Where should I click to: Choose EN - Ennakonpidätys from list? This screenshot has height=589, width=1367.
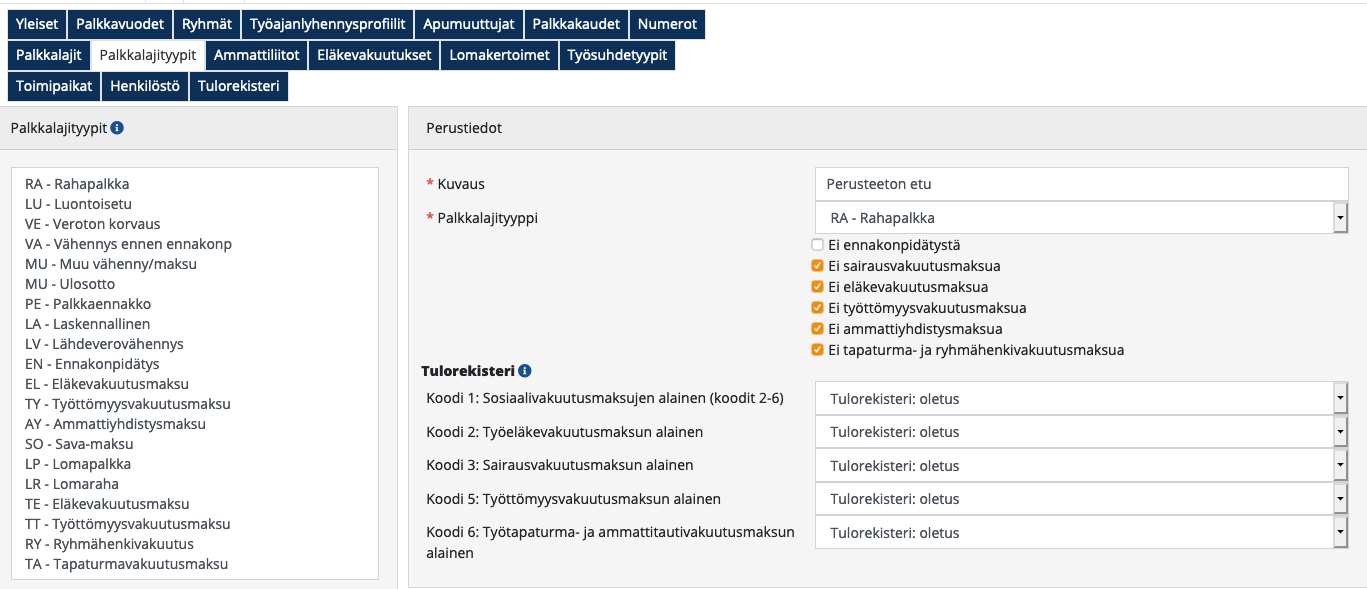(x=92, y=364)
